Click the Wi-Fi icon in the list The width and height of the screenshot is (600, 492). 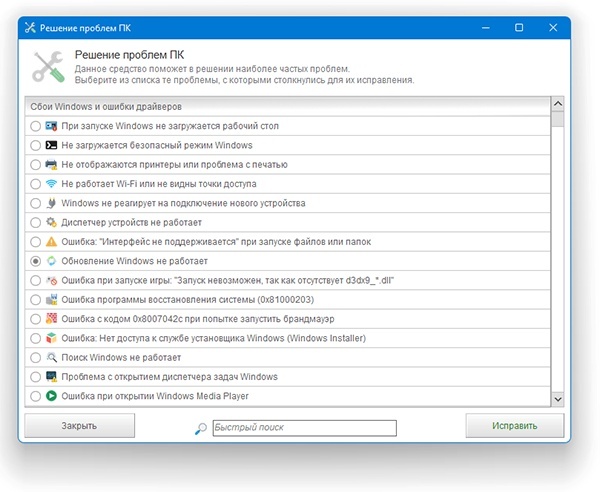[x=51, y=184]
